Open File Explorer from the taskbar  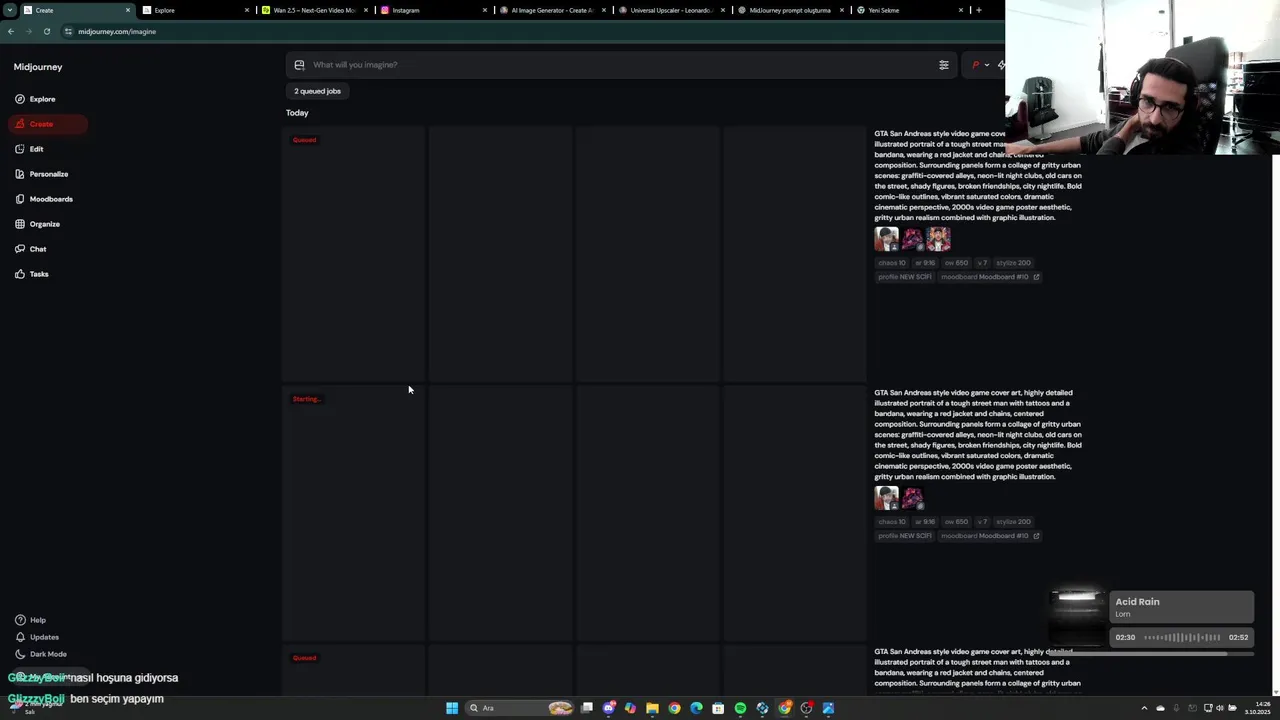[x=652, y=708]
